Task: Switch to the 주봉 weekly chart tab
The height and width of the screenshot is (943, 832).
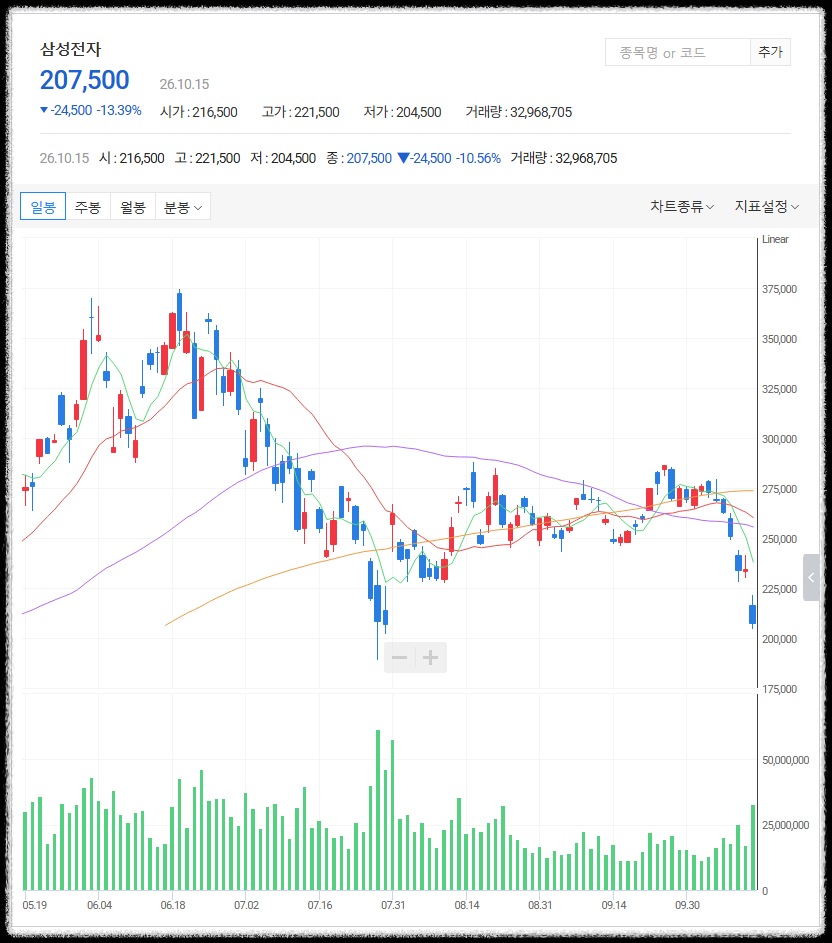Action: coord(88,206)
